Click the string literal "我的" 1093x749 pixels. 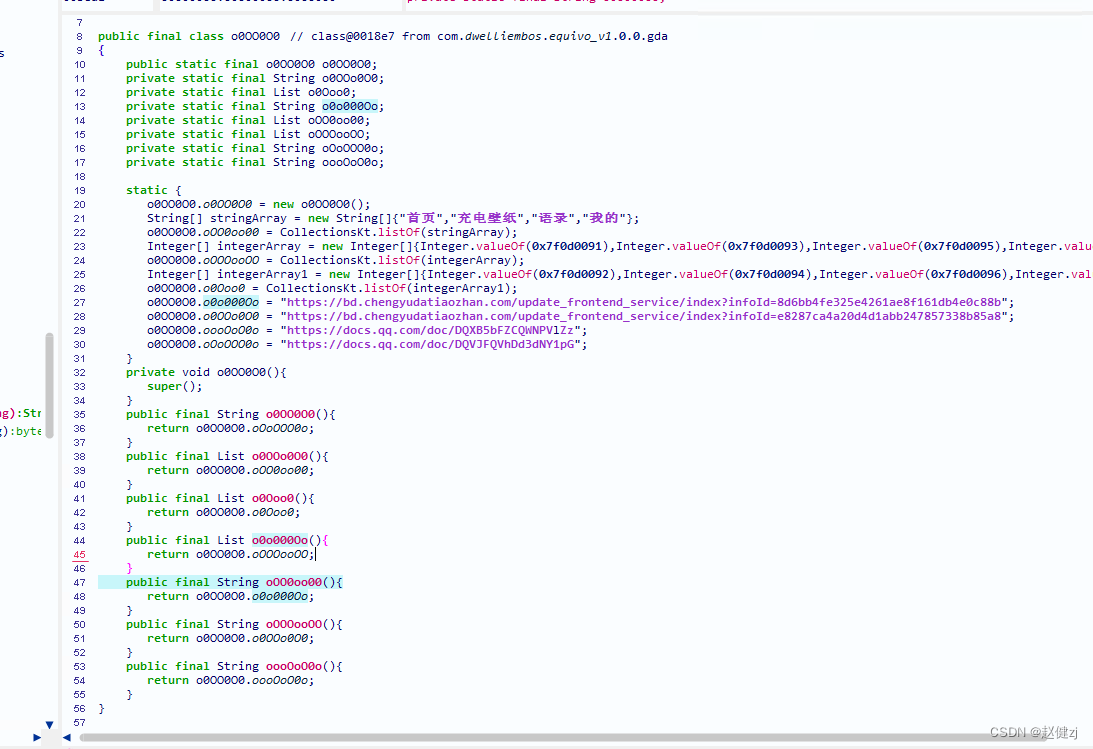pyautogui.click(x=604, y=218)
